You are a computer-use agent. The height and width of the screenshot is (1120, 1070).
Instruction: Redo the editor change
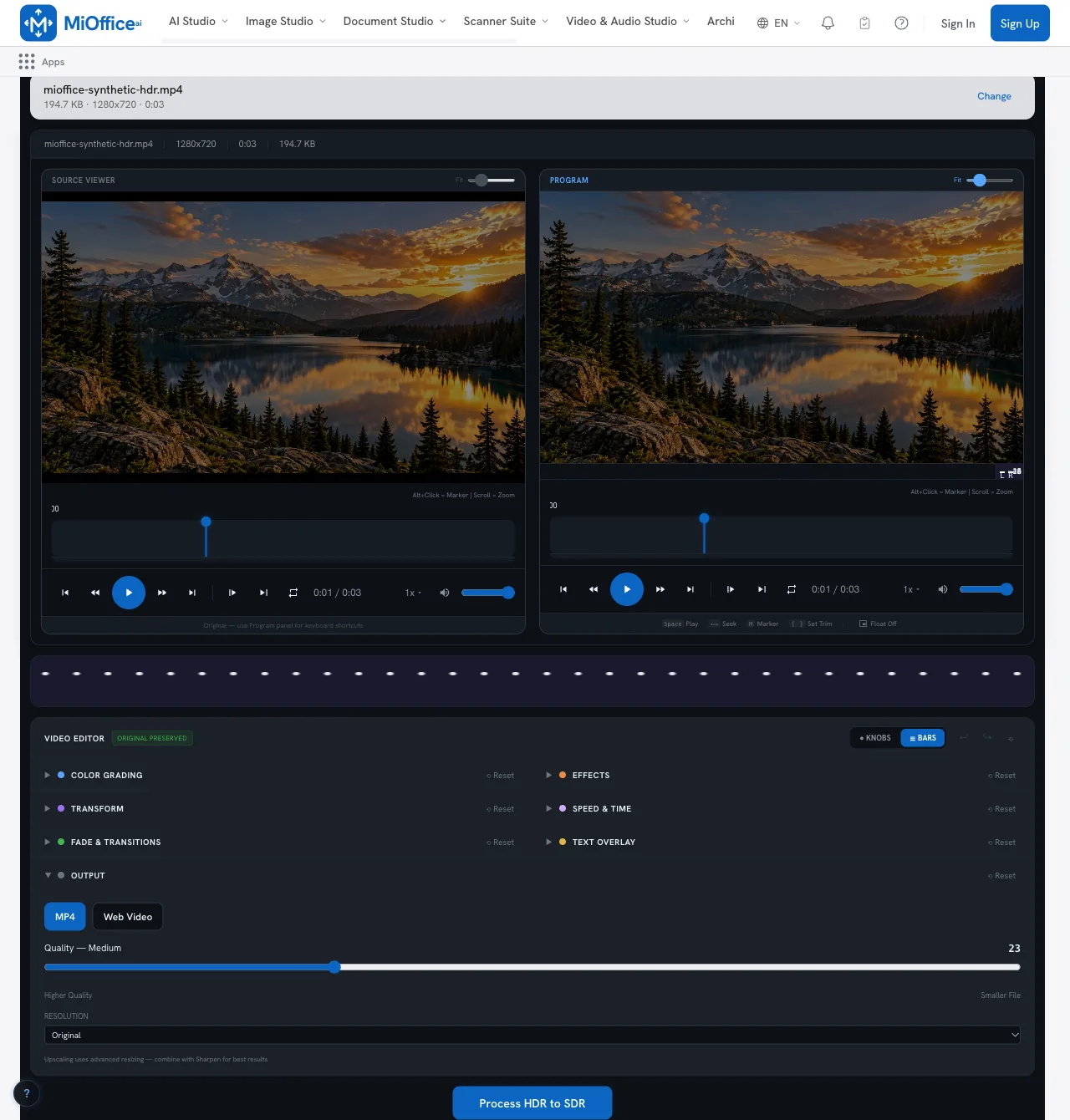pos(987,737)
